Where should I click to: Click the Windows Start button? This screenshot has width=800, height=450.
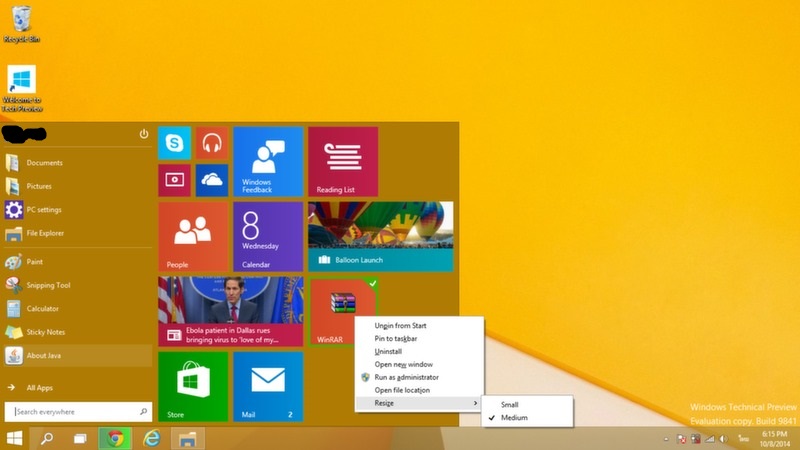click(x=14, y=438)
